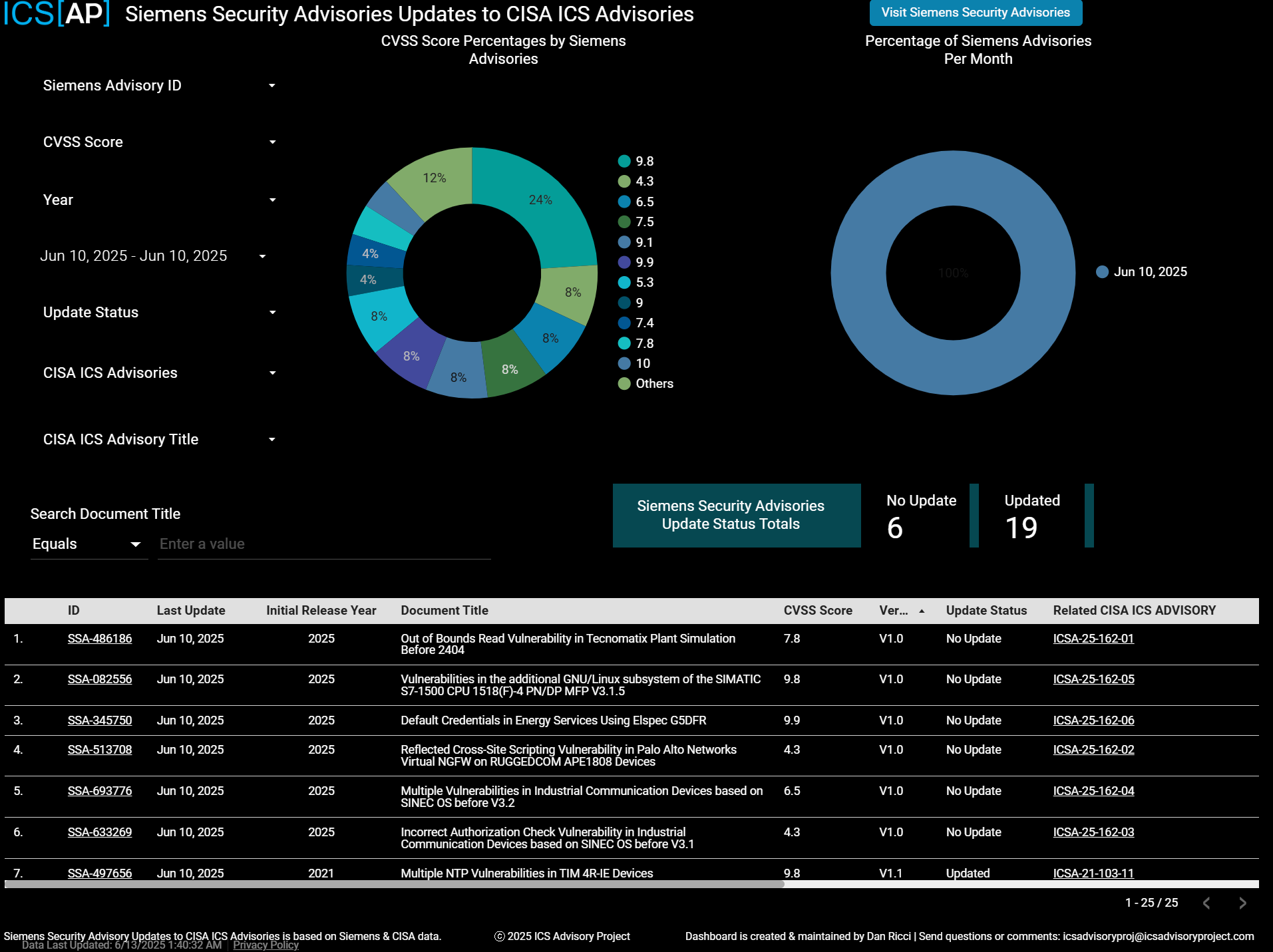1273x952 pixels.
Task: Sort by Document Title column header
Action: [445, 611]
